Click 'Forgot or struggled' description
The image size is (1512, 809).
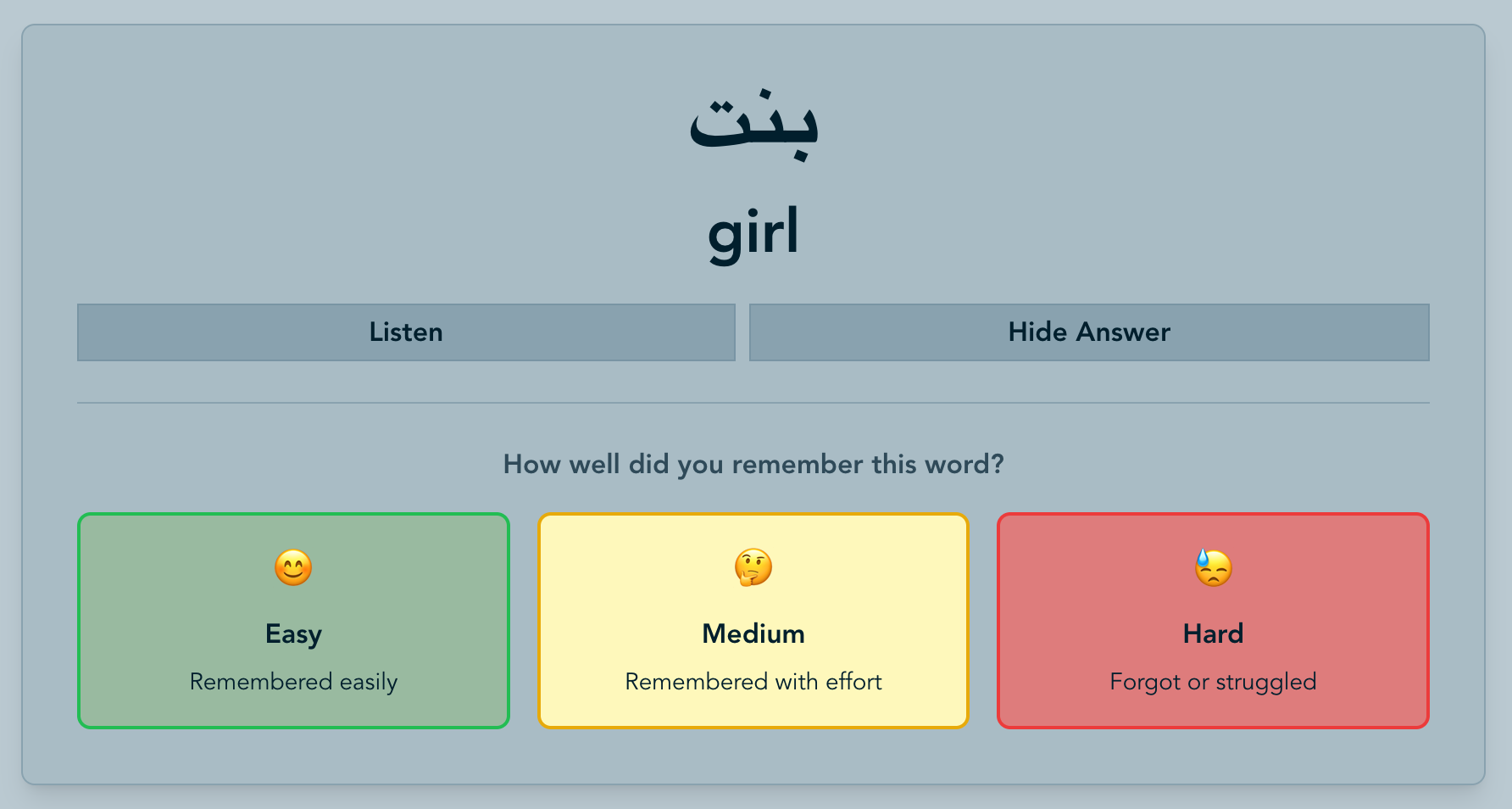[1213, 682]
